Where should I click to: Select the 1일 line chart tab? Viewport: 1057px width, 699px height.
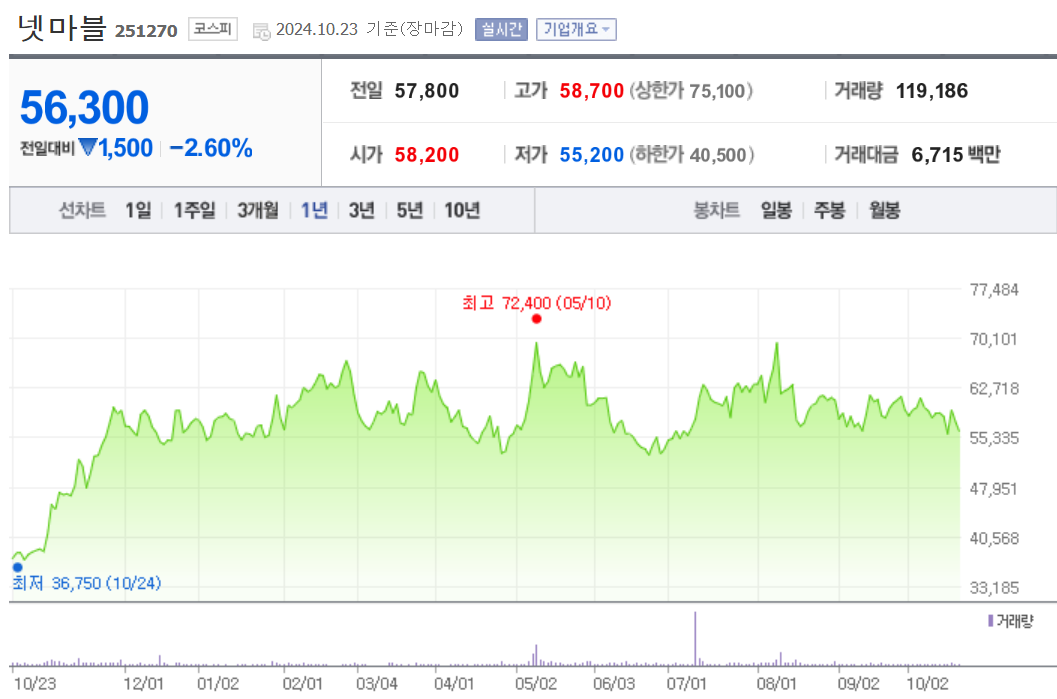(138, 210)
